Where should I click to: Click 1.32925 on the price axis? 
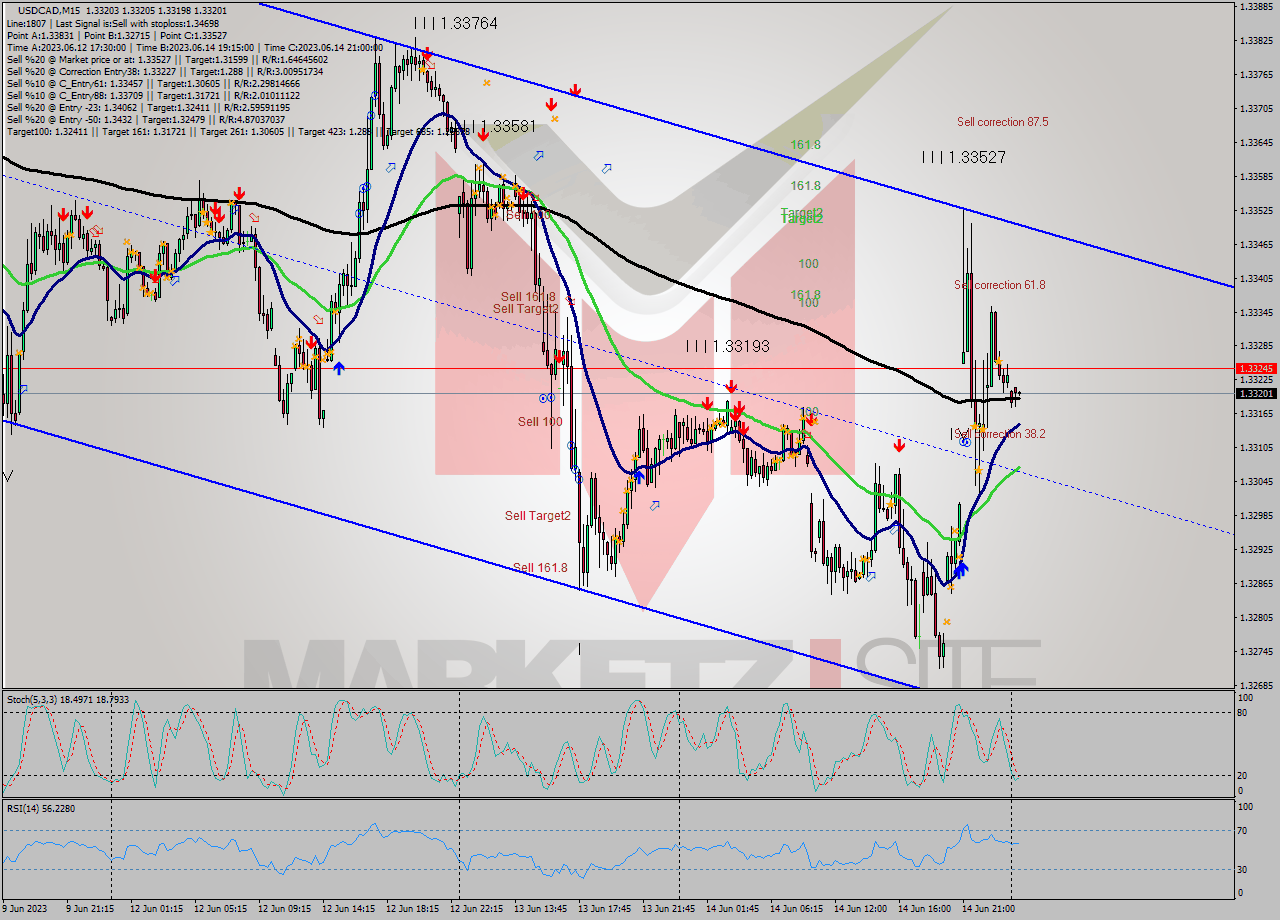1255,550
